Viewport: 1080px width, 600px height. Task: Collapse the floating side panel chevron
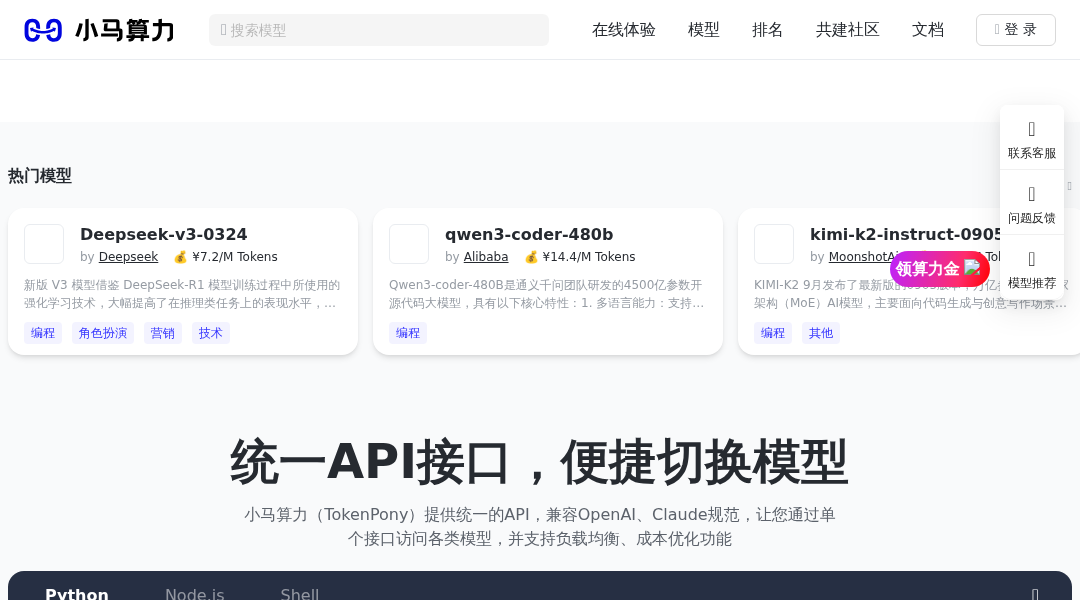[1069, 186]
